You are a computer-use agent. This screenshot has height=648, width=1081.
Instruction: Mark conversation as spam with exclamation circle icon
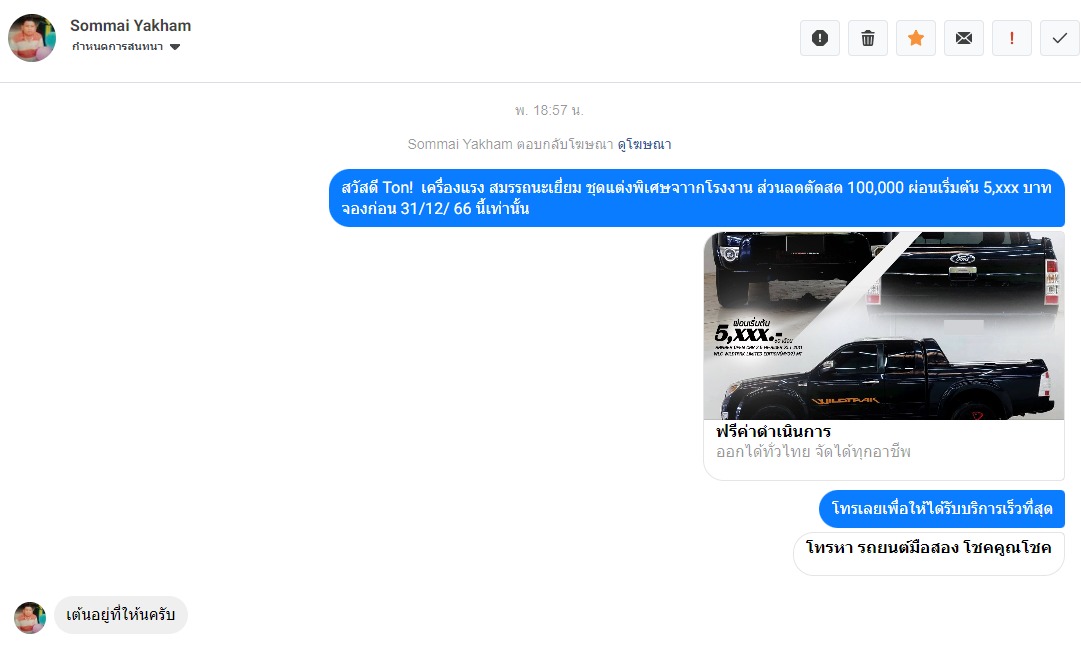click(820, 38)
